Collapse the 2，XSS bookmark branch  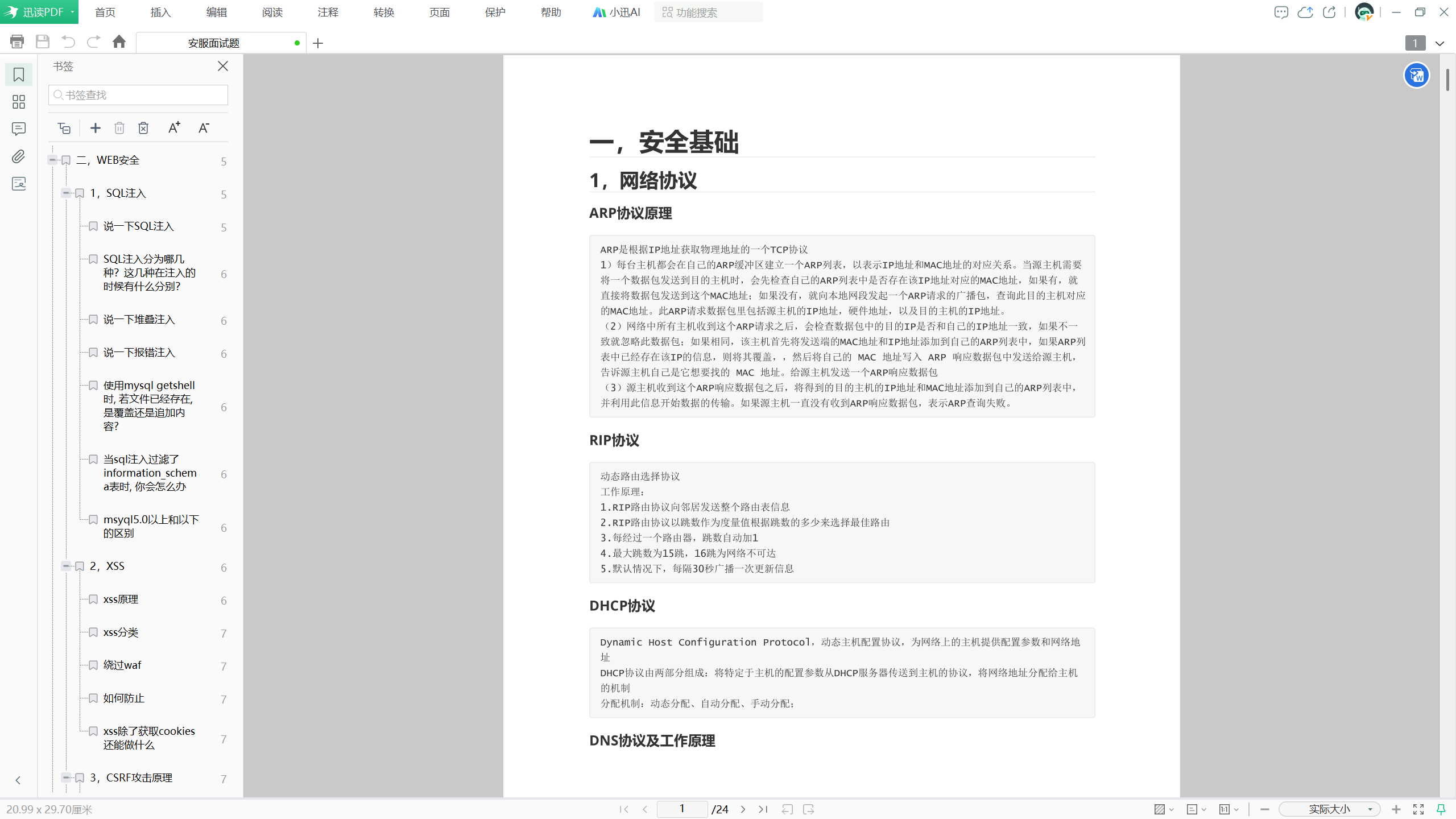pos(66,566)
